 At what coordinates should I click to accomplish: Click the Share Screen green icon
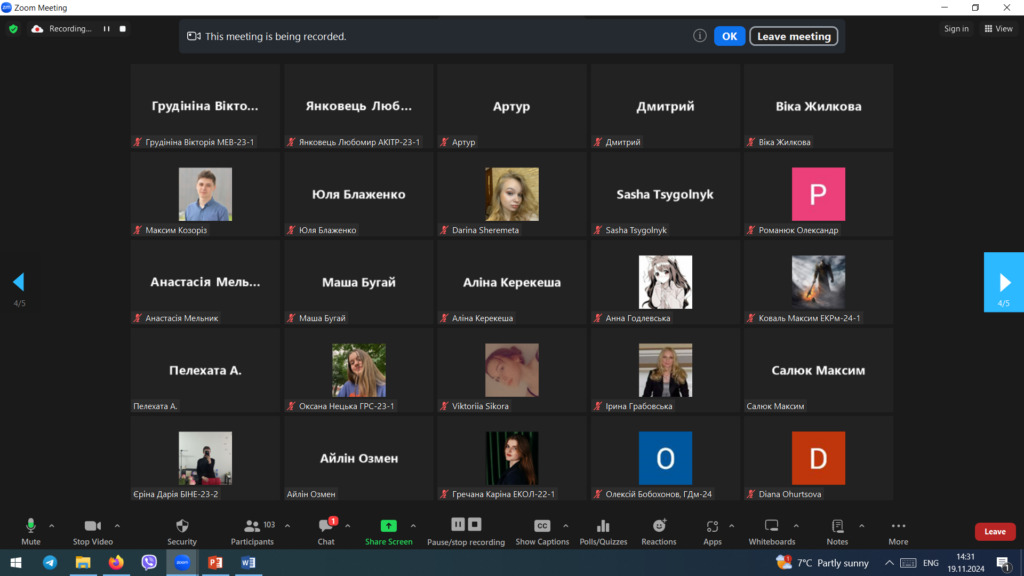coord(388,526)
